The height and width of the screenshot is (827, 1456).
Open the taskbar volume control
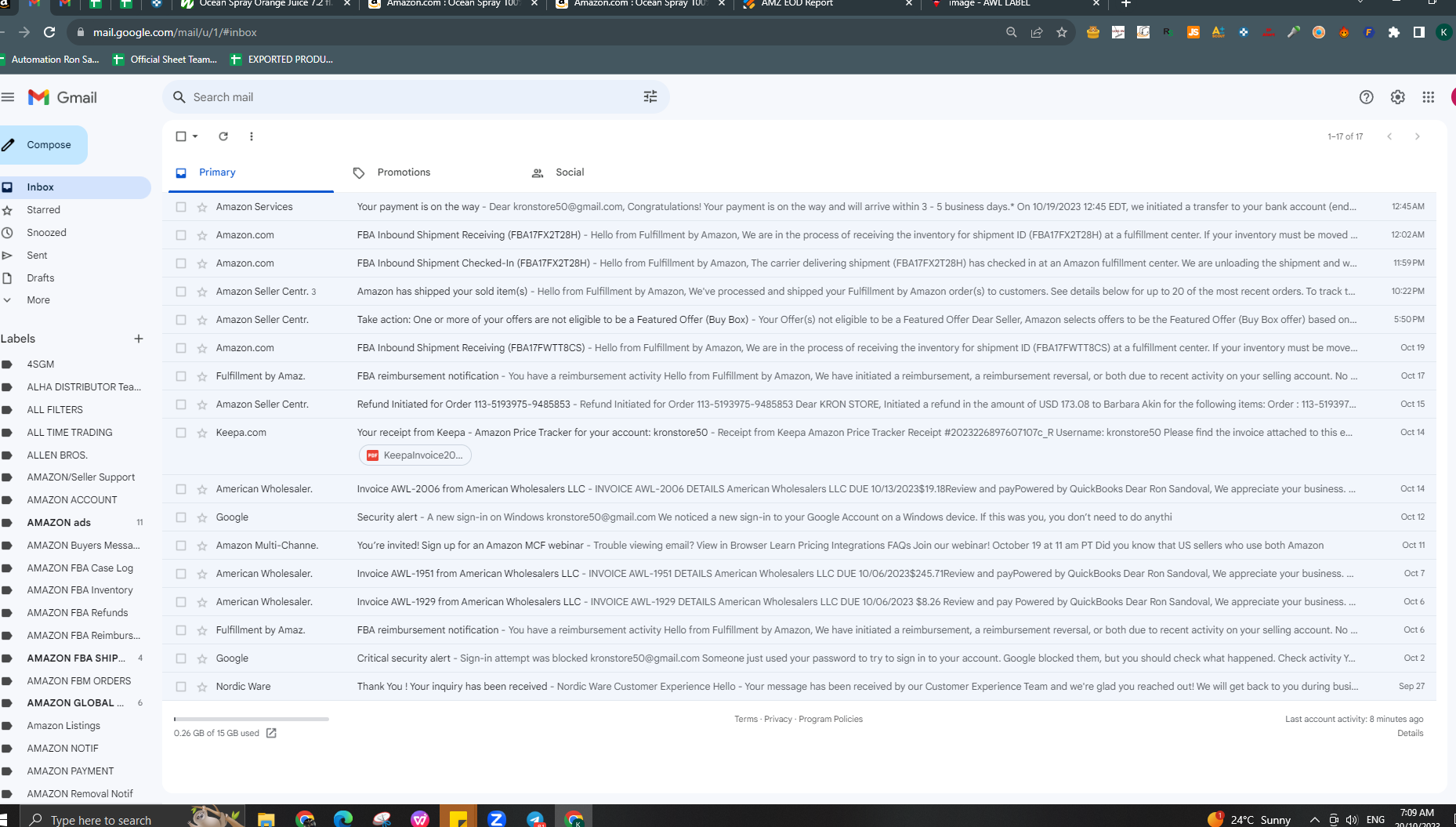click(x=1352, y=820)
